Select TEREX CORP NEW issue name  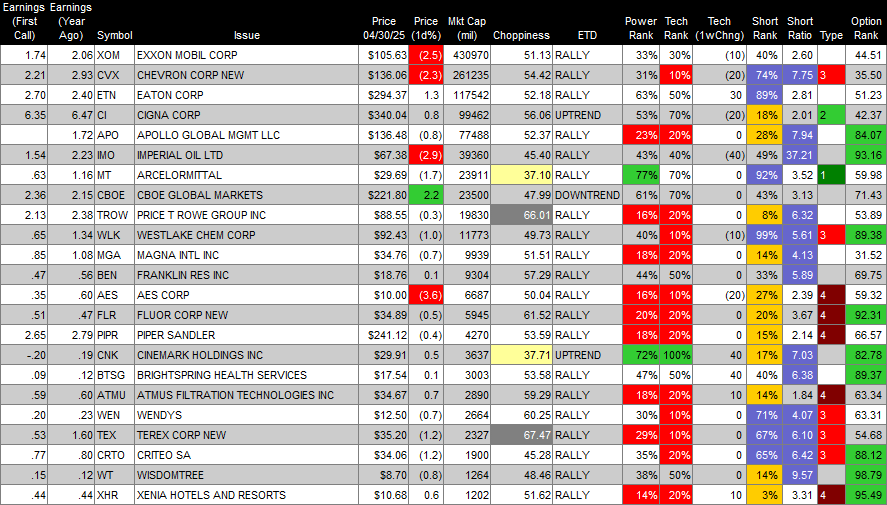pos(181,435)
